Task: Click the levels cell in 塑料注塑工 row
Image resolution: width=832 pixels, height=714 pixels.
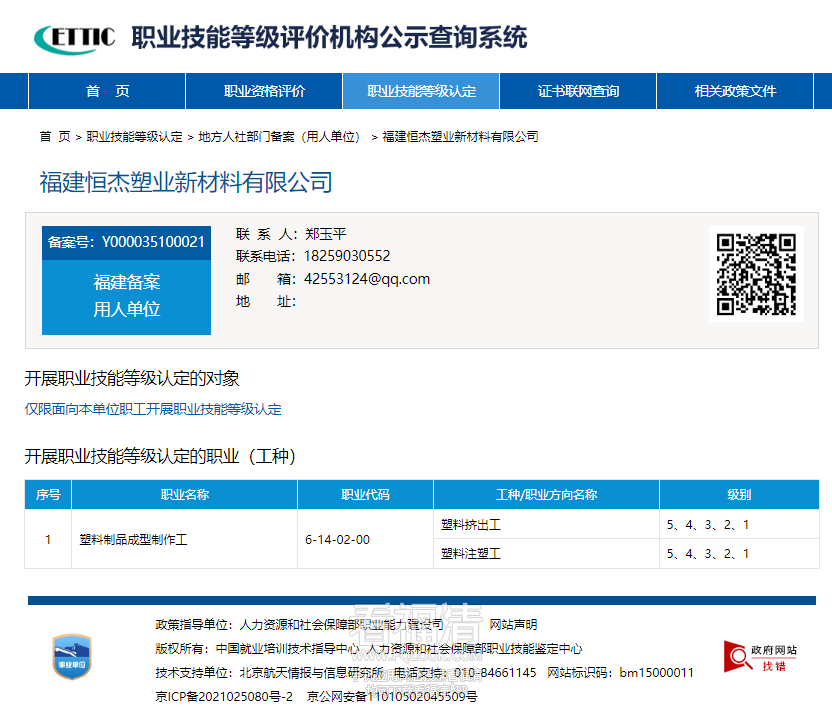Action: pos(739,554)
